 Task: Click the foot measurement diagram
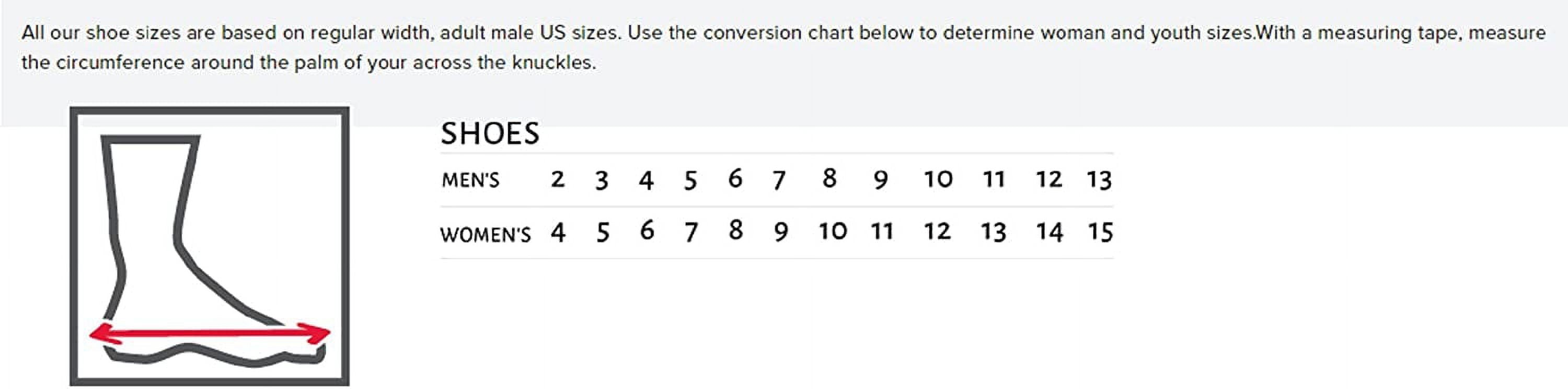[210, 246]
